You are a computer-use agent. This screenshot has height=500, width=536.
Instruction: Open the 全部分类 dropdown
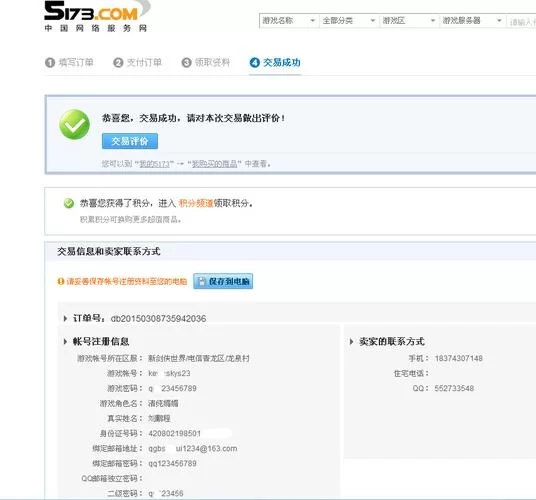349,21
